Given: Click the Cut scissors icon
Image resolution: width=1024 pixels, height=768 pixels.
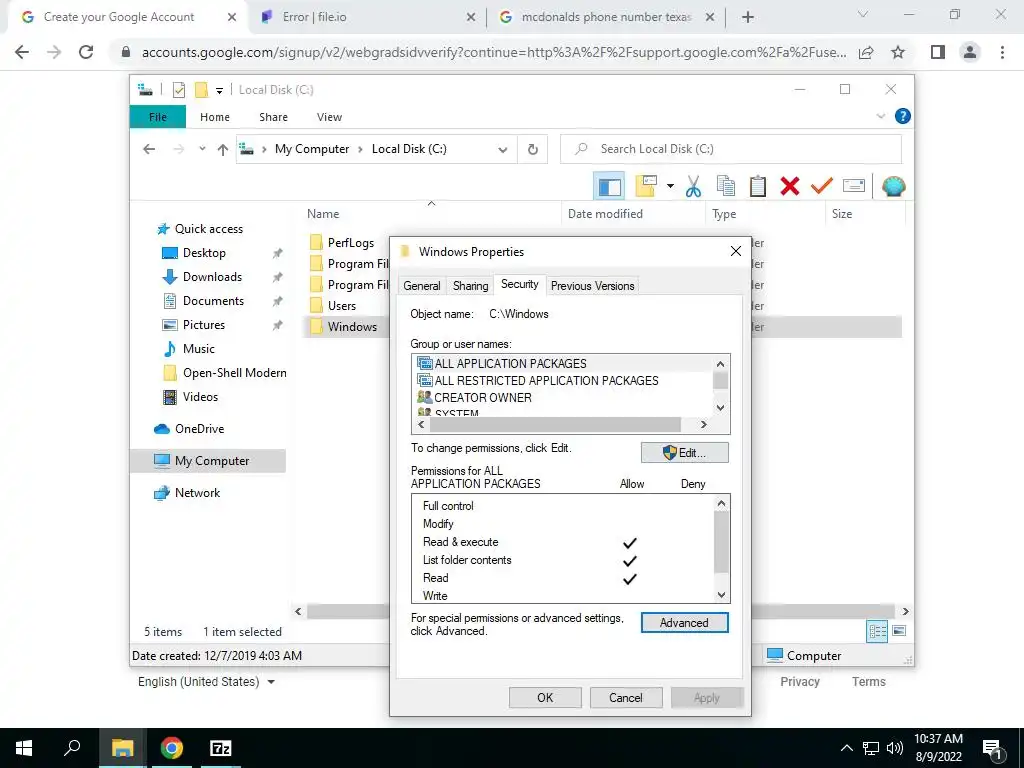Looking at the screenshot, I should [693, 187].
